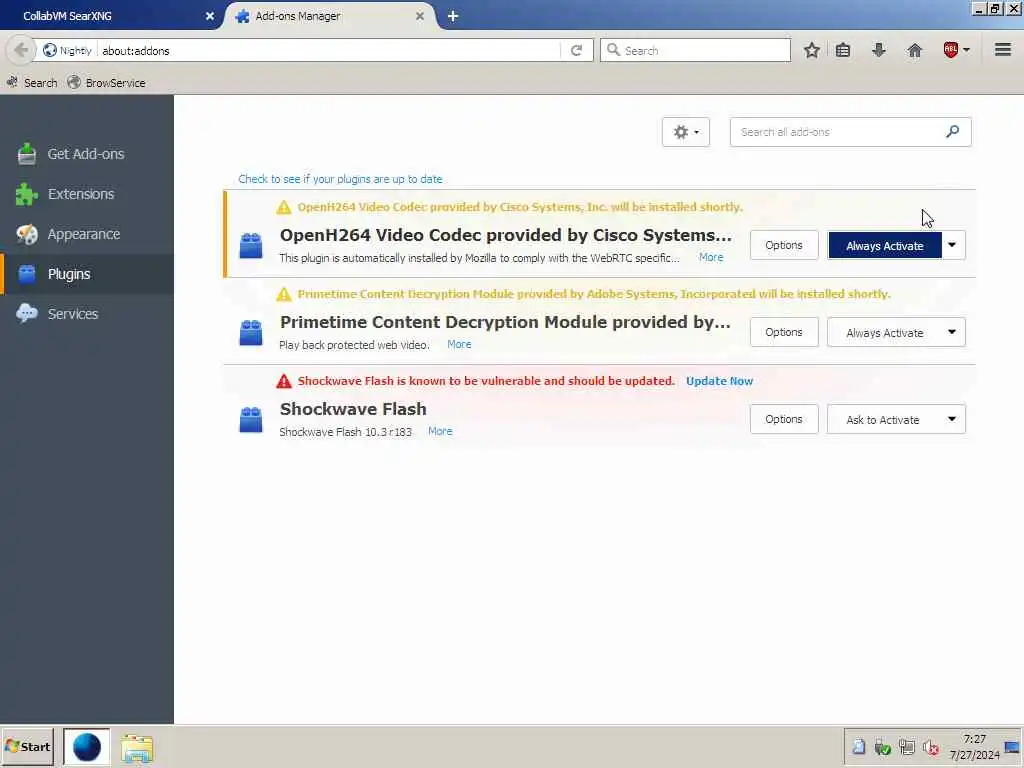Close the Add-ons Manager tab
This screenshot has height=768, width=1024.
pos(420,16)
